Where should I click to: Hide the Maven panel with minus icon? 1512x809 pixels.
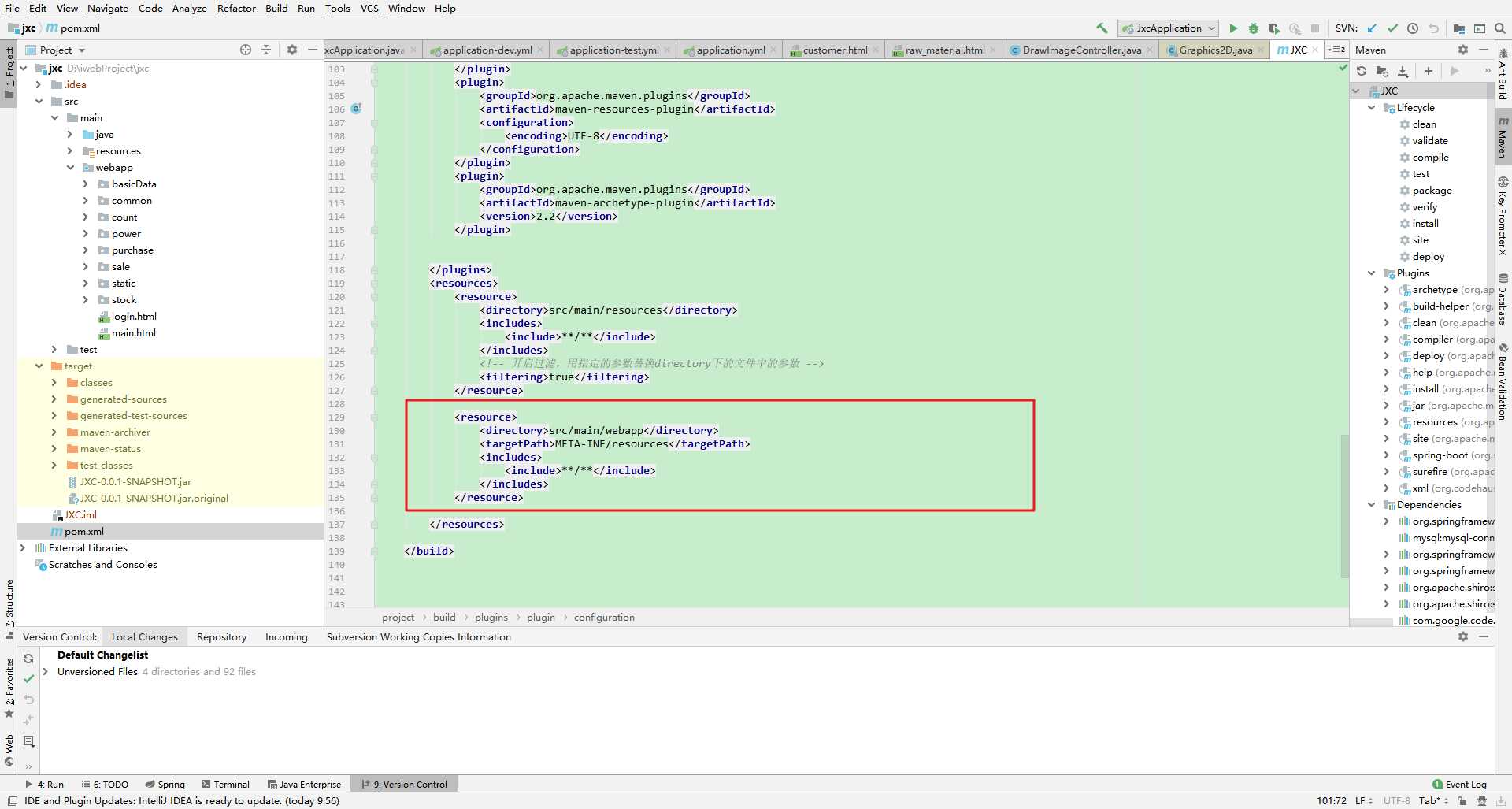[1484, 50]
